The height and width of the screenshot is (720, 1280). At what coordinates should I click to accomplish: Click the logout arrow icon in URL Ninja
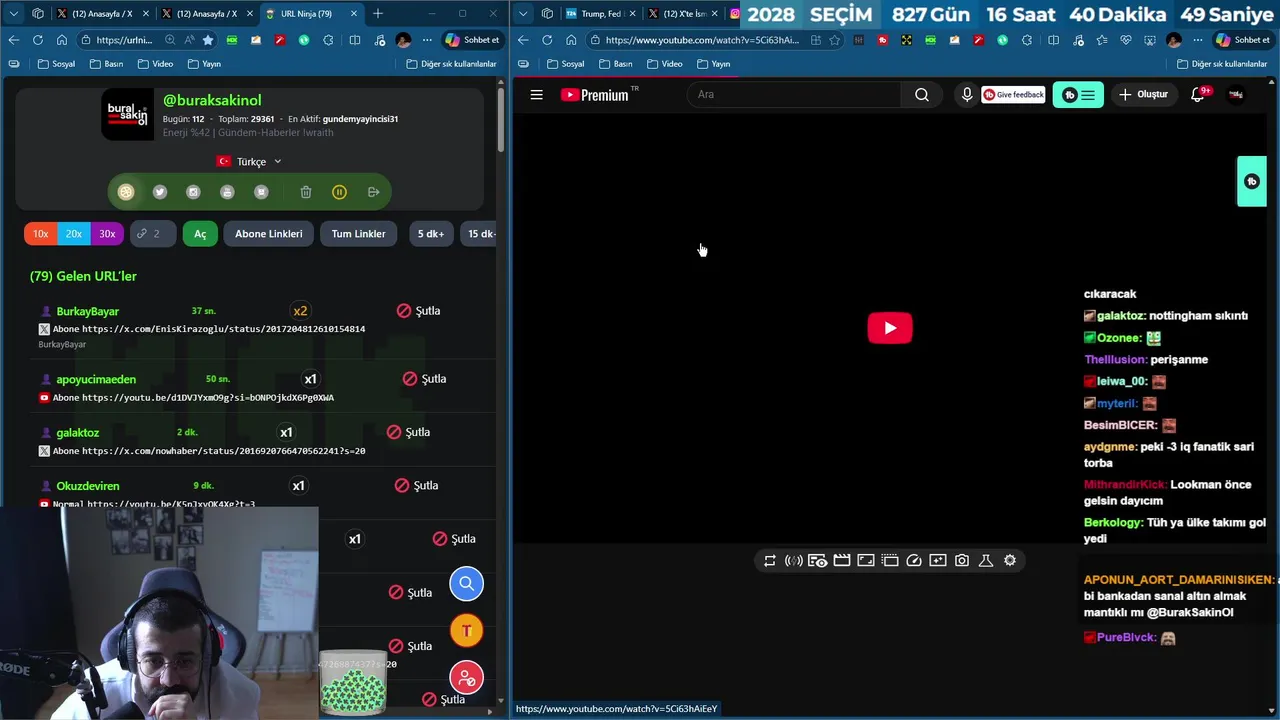tap(373, 192)
